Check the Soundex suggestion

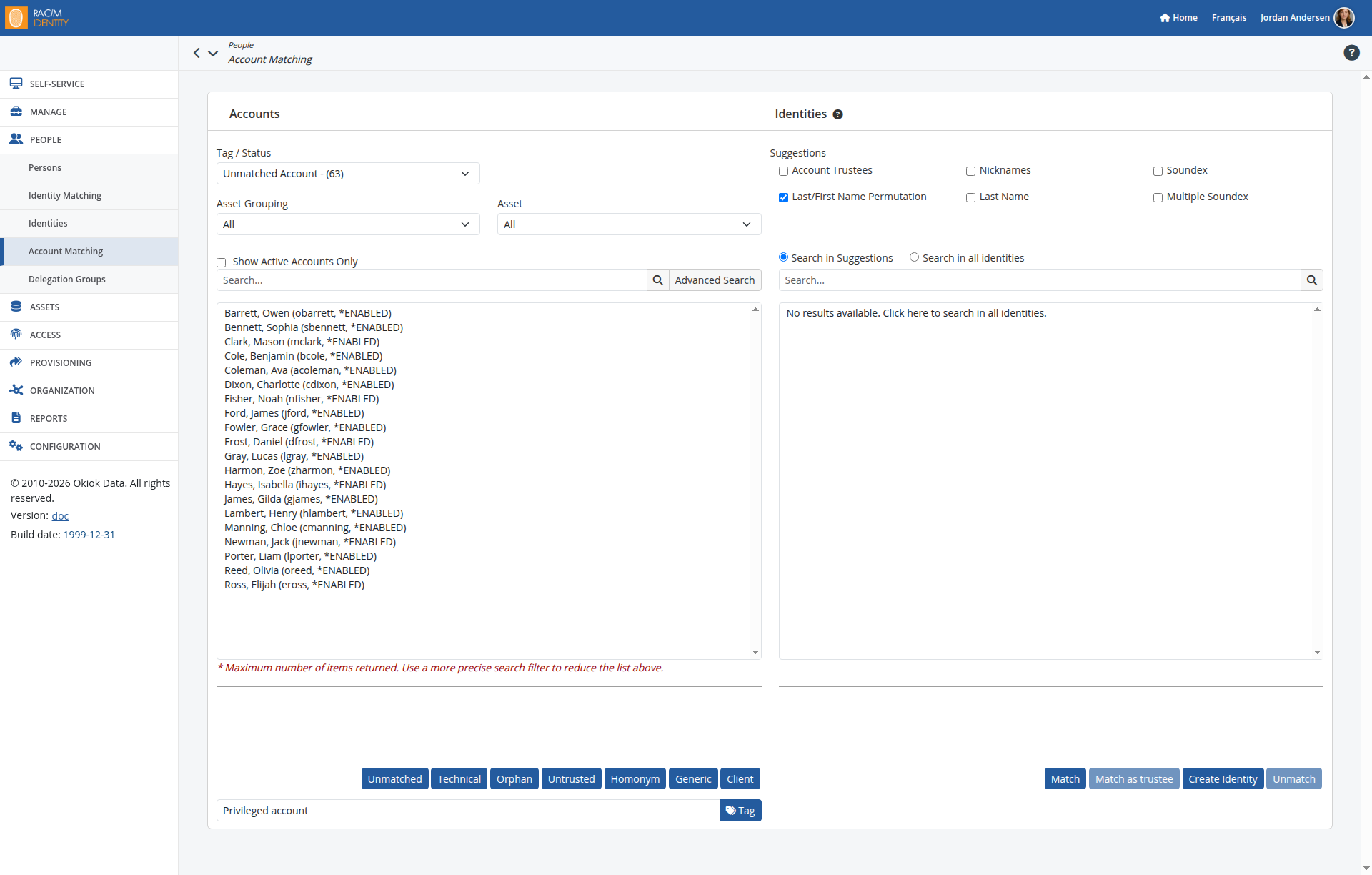coord(1158,171)
